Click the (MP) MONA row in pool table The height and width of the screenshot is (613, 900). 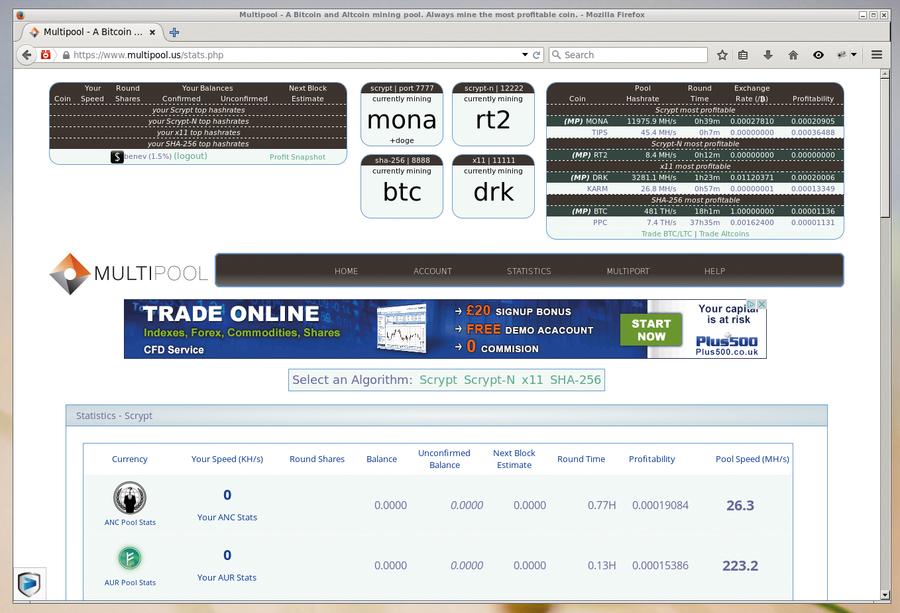(x=695, y=121)
